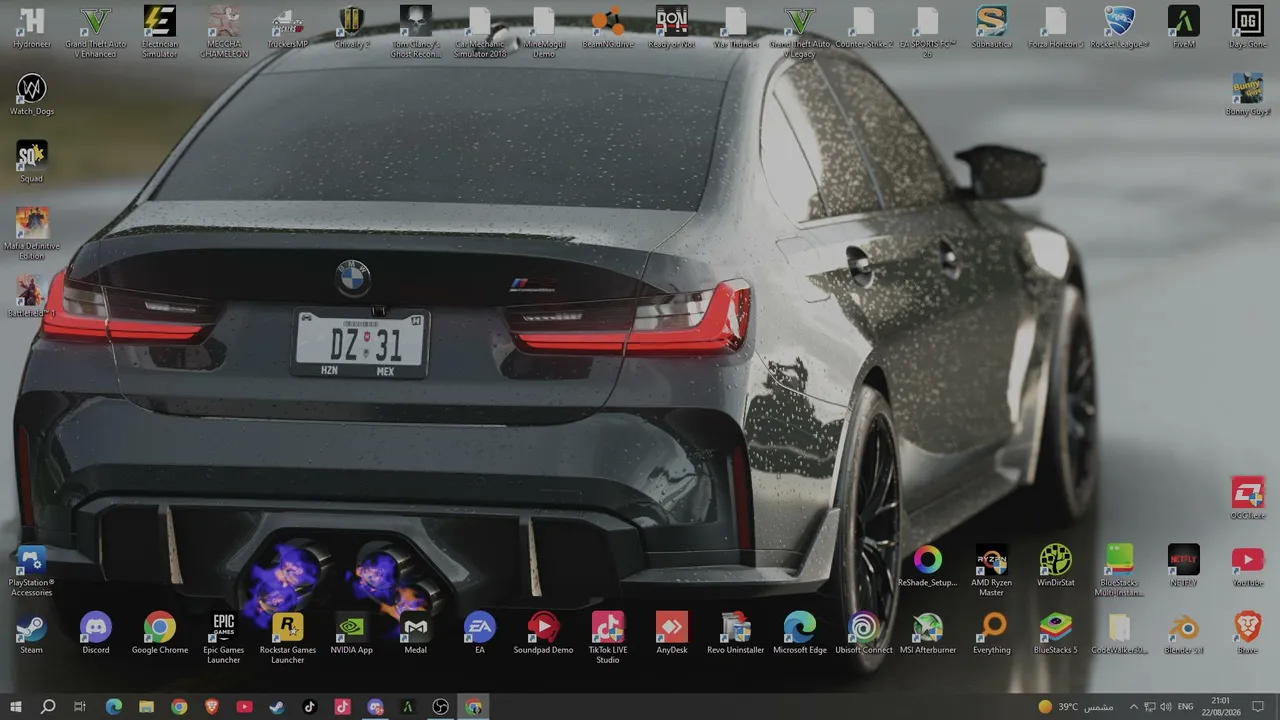Select the Rockstar Games Launcher icon
Screen dimensions: 1280x720
[x=288, y=638]
